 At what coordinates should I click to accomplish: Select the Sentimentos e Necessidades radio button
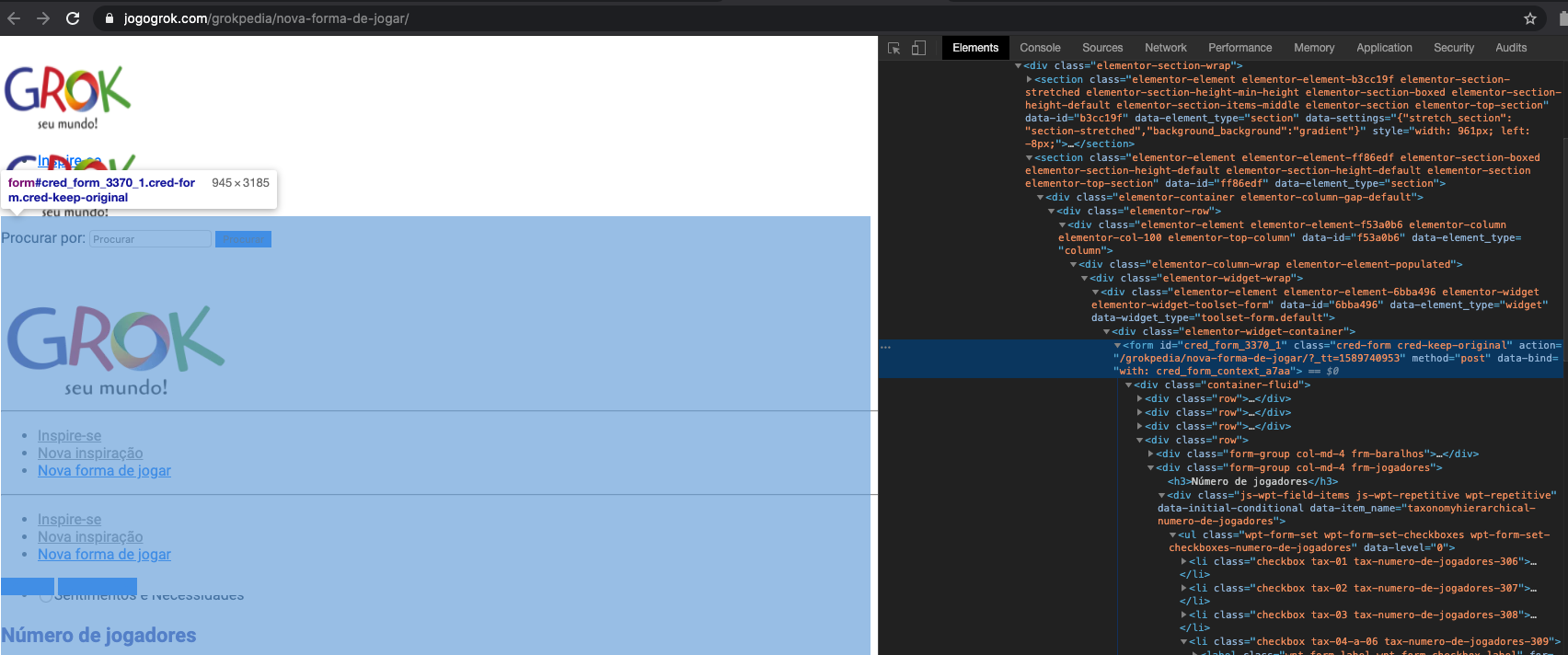click(x=45, y=596)
